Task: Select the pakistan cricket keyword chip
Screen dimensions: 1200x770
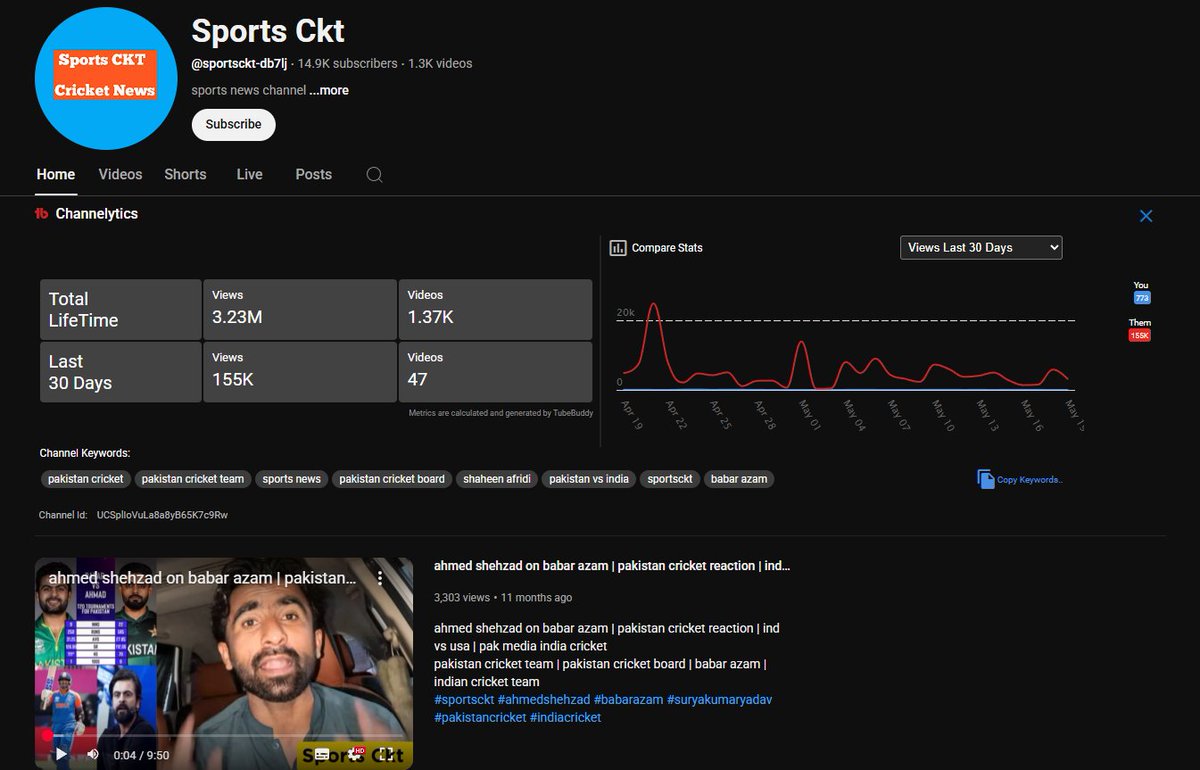Action: click(x=86, y=479)
